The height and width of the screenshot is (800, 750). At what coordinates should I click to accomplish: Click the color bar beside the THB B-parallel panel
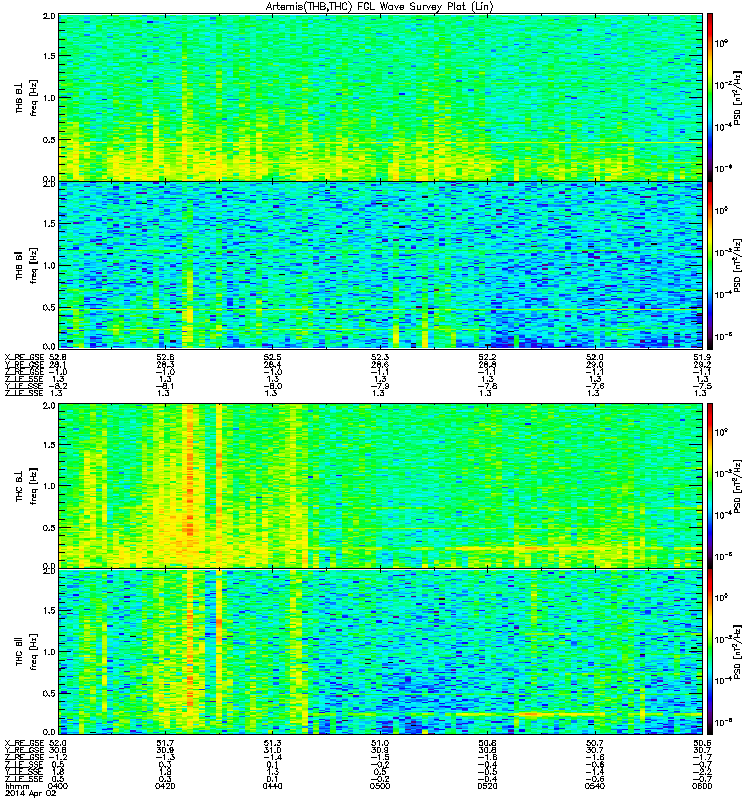pos(710,265)
